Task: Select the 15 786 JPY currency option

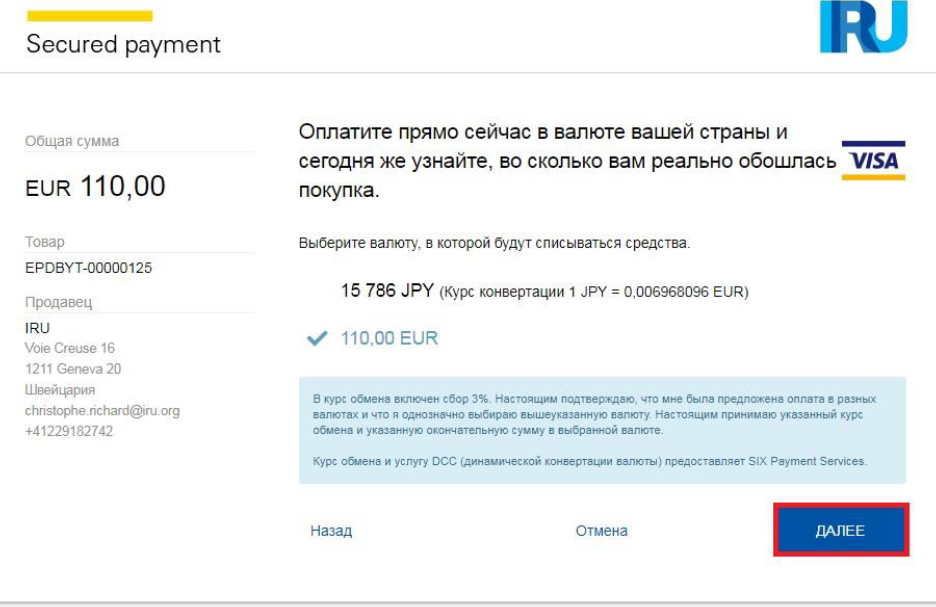Action: pos(387,291)
